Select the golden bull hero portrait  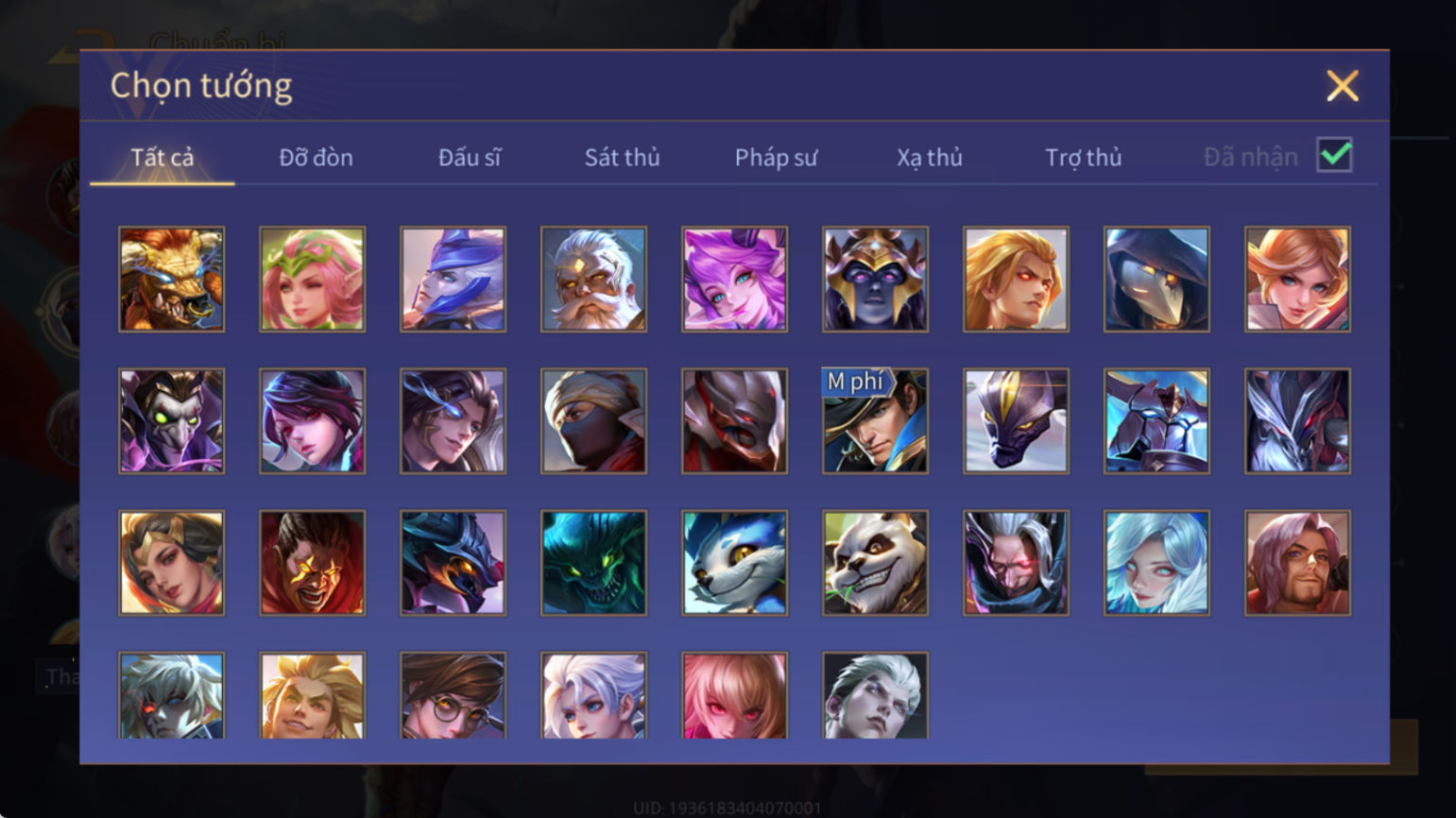tap(171, 279)
